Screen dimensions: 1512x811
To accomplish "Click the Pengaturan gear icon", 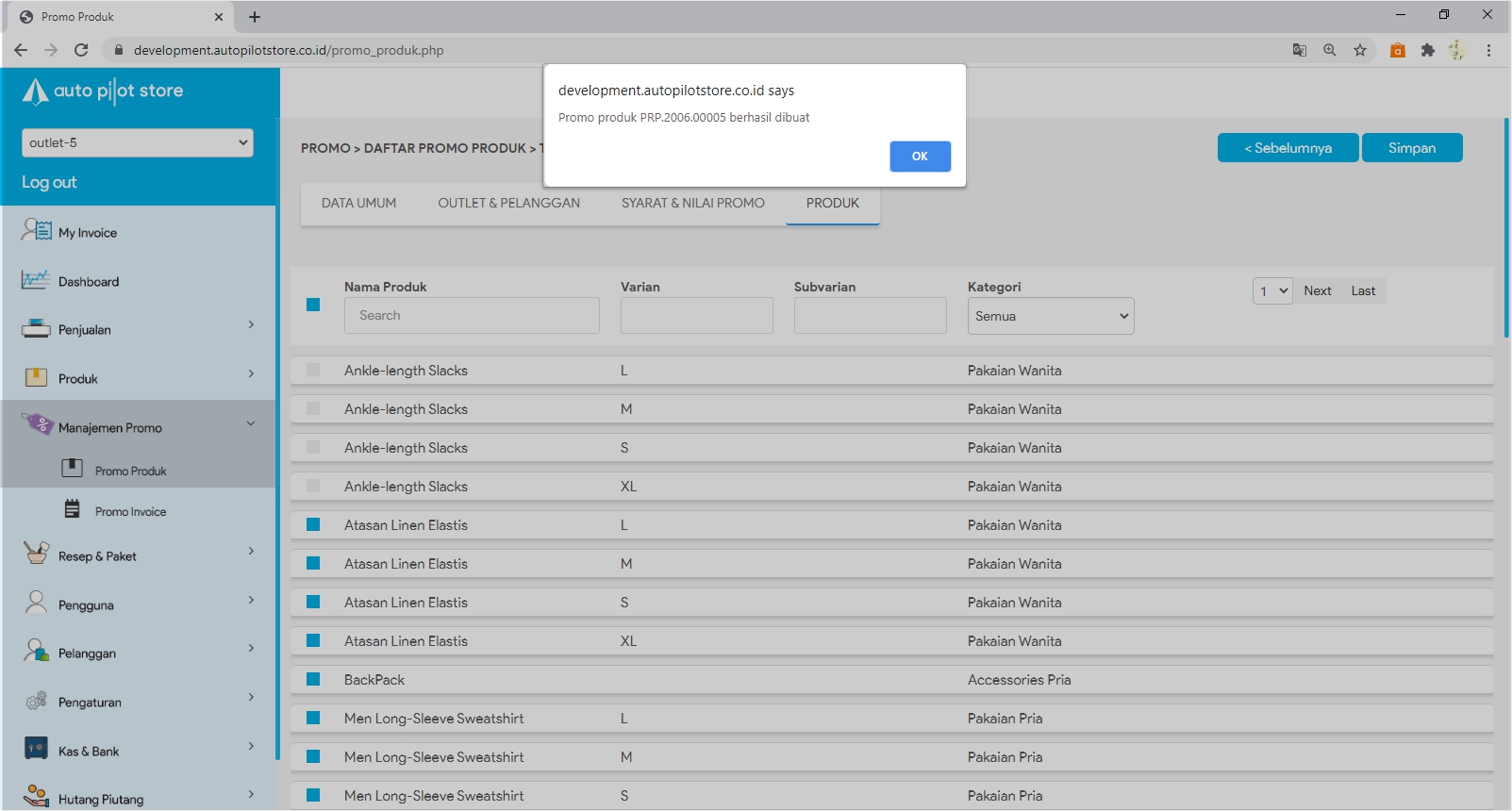I will (36, 701).
